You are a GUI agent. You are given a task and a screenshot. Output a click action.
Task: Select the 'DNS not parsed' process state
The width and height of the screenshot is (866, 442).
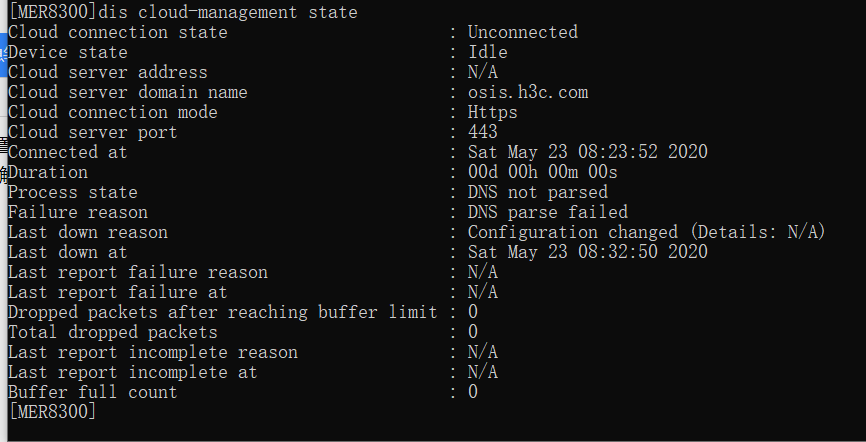click(x=537, y=192)
